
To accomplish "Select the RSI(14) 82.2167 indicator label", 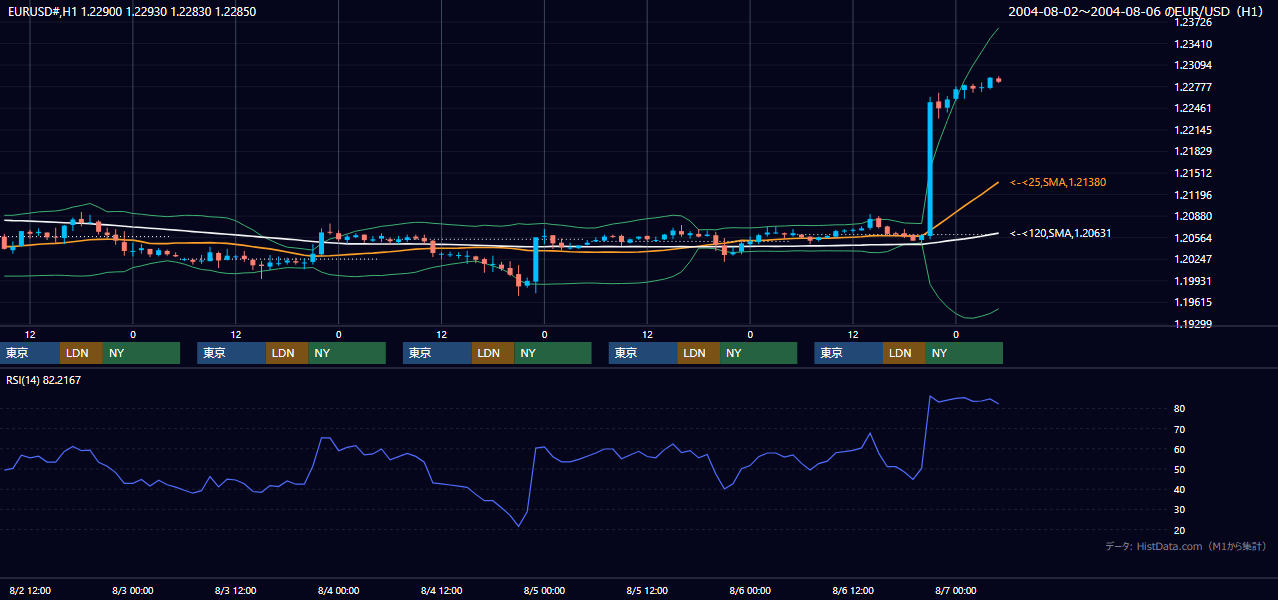I will click(44, 380).
